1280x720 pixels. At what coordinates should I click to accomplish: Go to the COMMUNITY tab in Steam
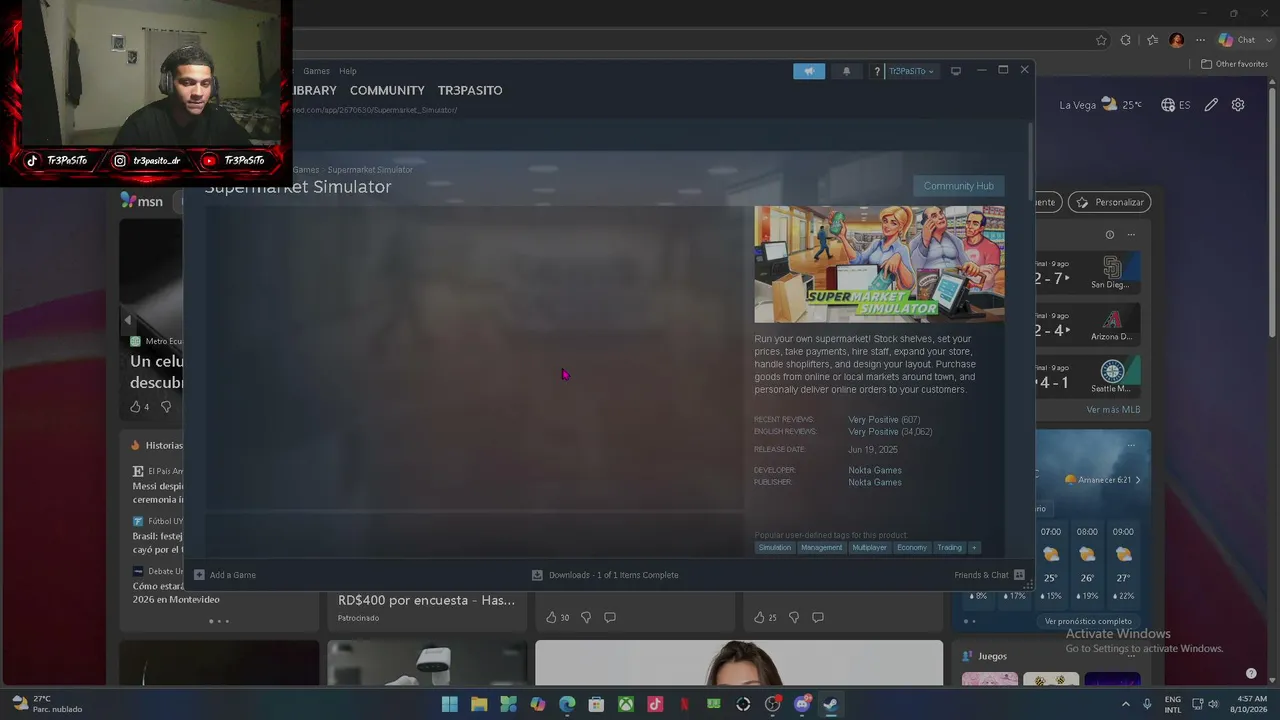tap(387, 90)
